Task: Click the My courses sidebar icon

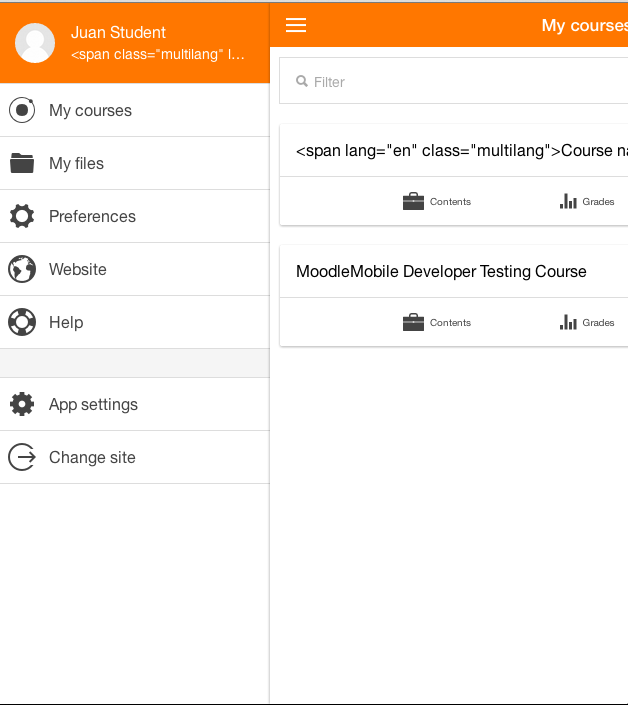Action: pyautogui.click(x=22, y=110)
